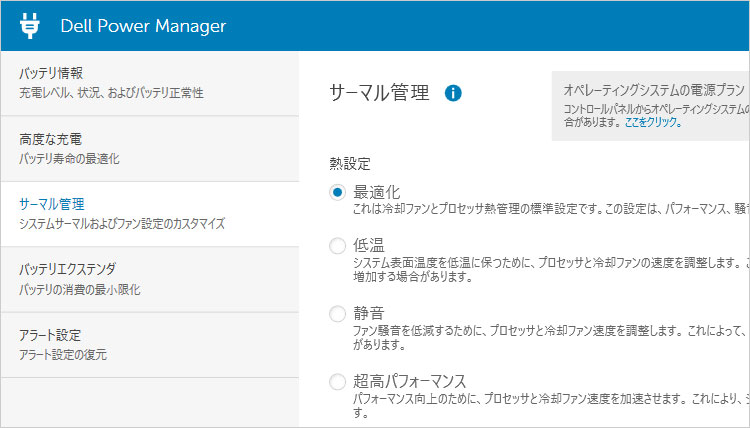Viewport: 750px width, 428px height.
Task: Click the info icon beside サーマル管理
Action: coord(453,93)
